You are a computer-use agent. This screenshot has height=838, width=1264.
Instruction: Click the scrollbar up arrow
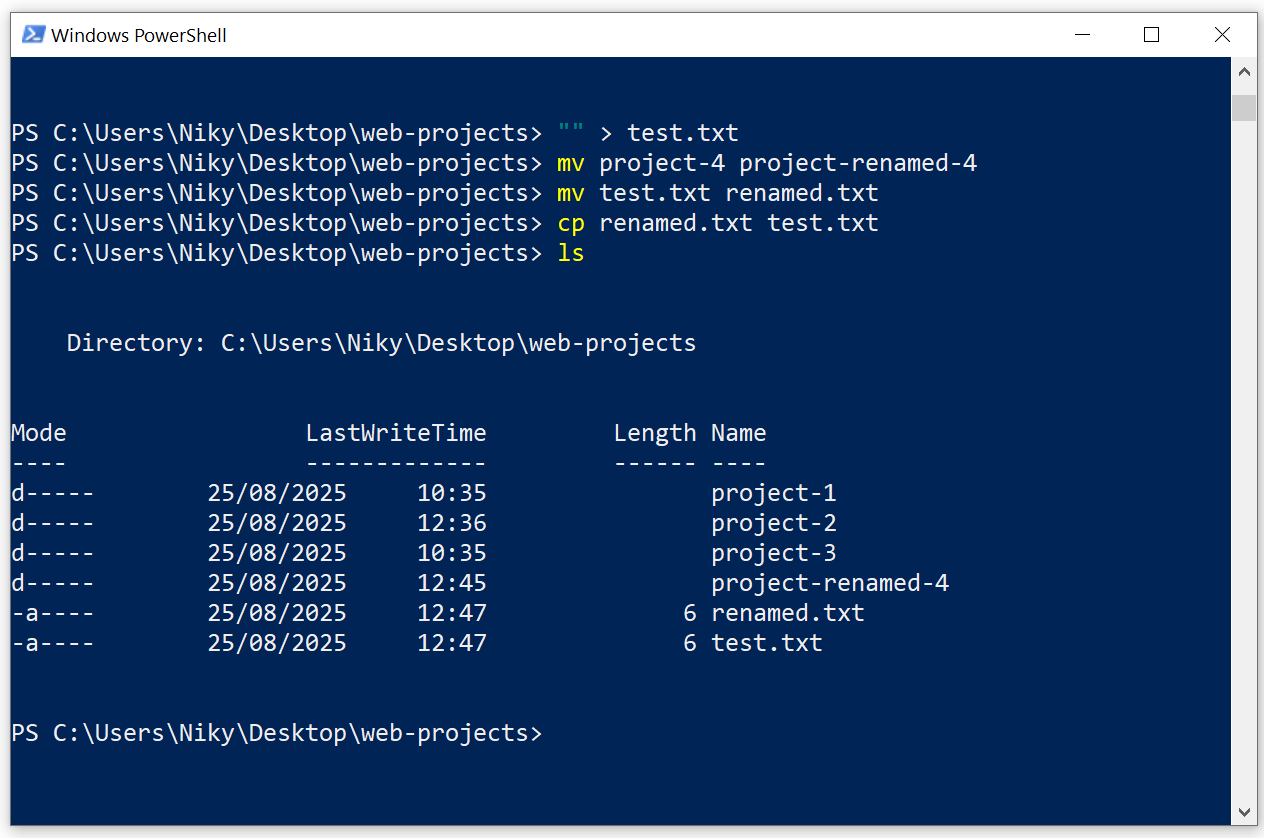[x=1244, y=72]
